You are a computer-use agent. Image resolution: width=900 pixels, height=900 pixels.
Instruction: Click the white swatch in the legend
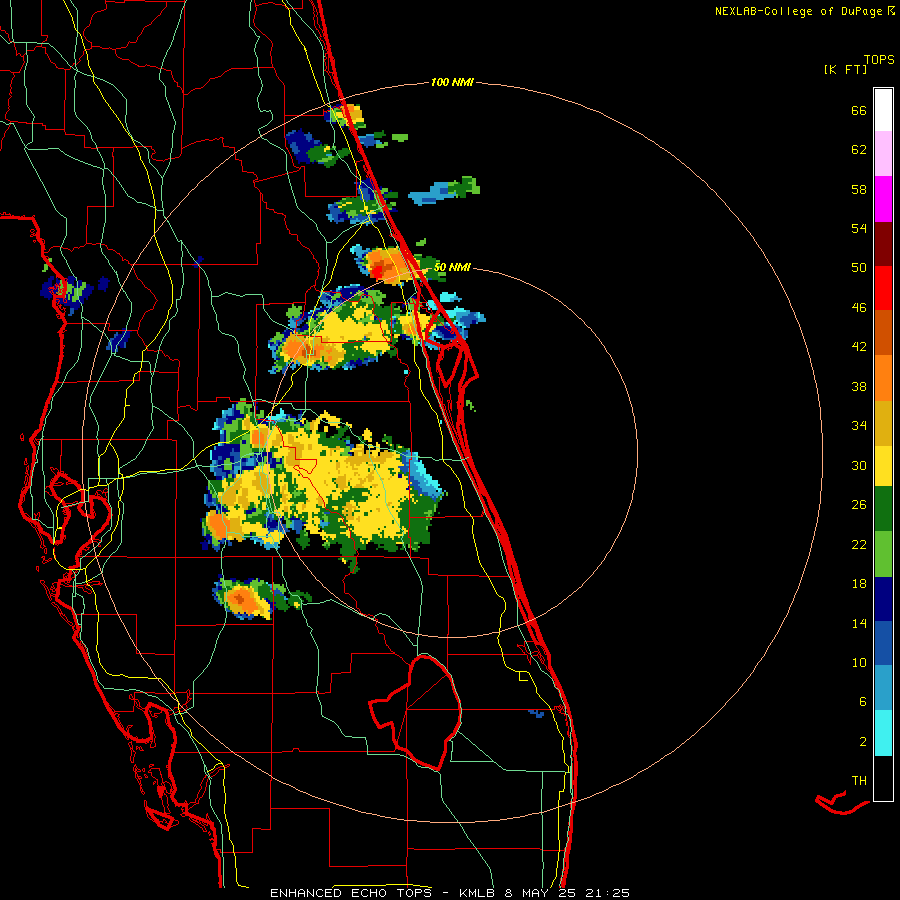coord(883,110)
